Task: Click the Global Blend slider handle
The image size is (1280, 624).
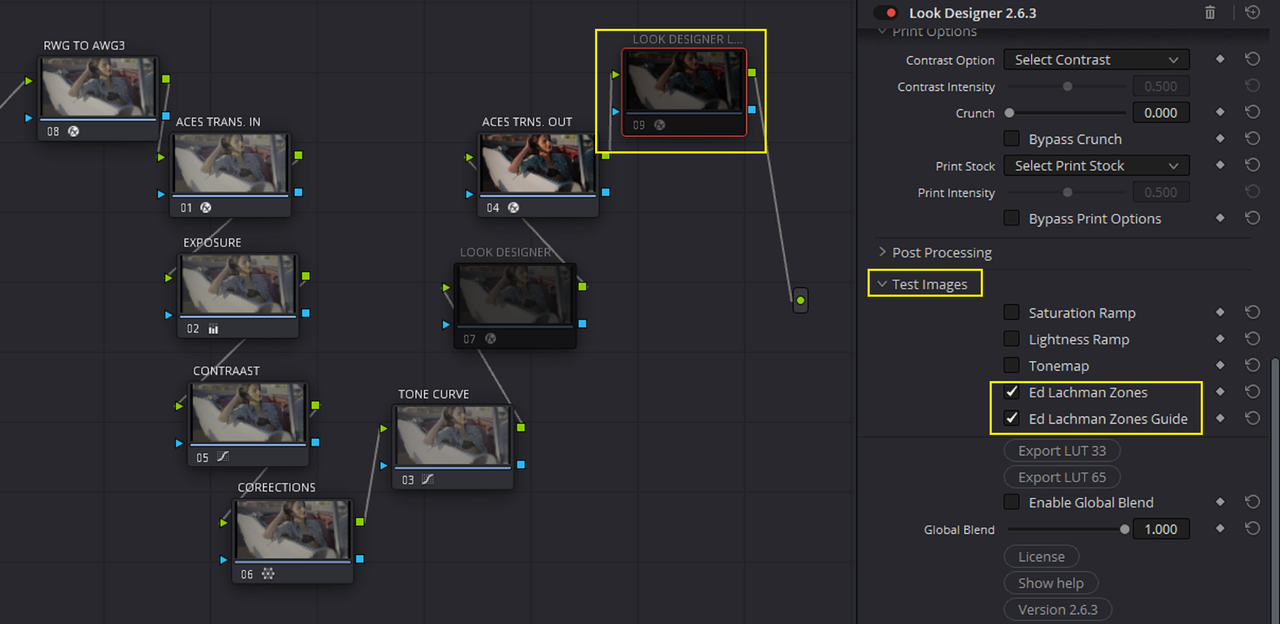Action: (1125, 529)
